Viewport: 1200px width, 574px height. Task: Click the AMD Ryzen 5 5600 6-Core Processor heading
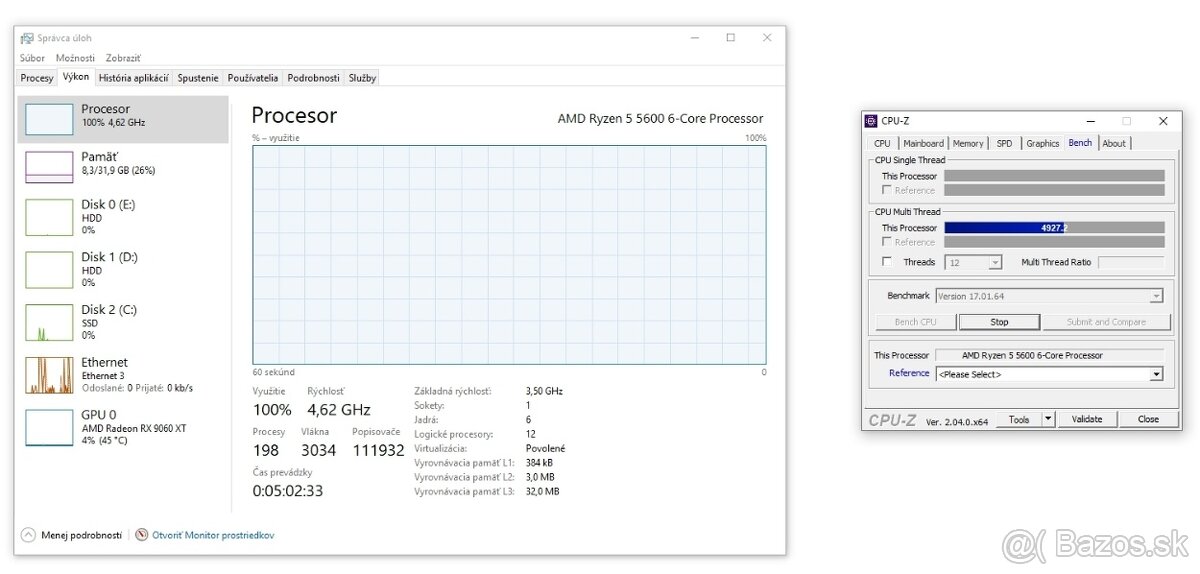point(660,119)
